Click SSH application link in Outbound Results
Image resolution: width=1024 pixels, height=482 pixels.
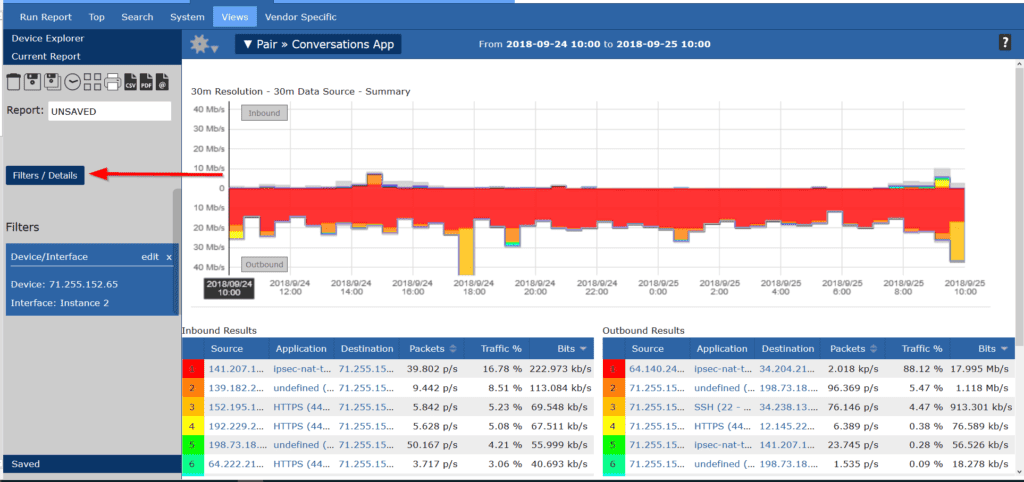point(721,406)
